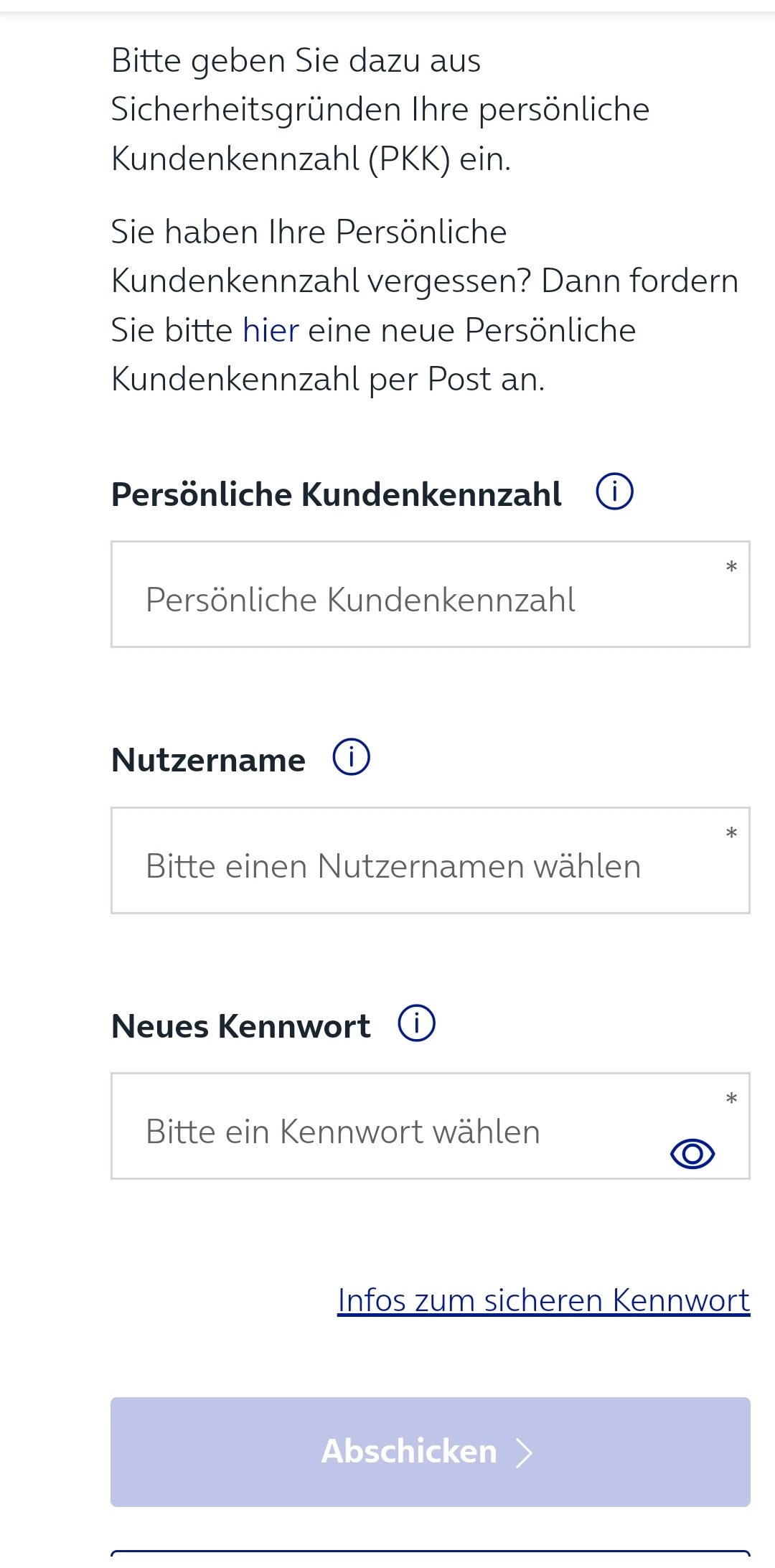Click the "Neues Kennwort" field label
Viewport: 775px width, 1568px height.
click(x=241, y=1026)
